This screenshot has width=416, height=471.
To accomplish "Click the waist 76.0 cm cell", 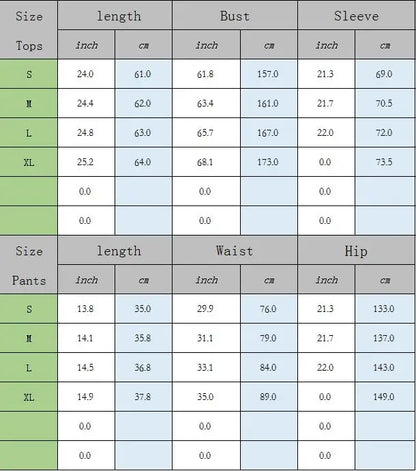I will tap(269, 309).
